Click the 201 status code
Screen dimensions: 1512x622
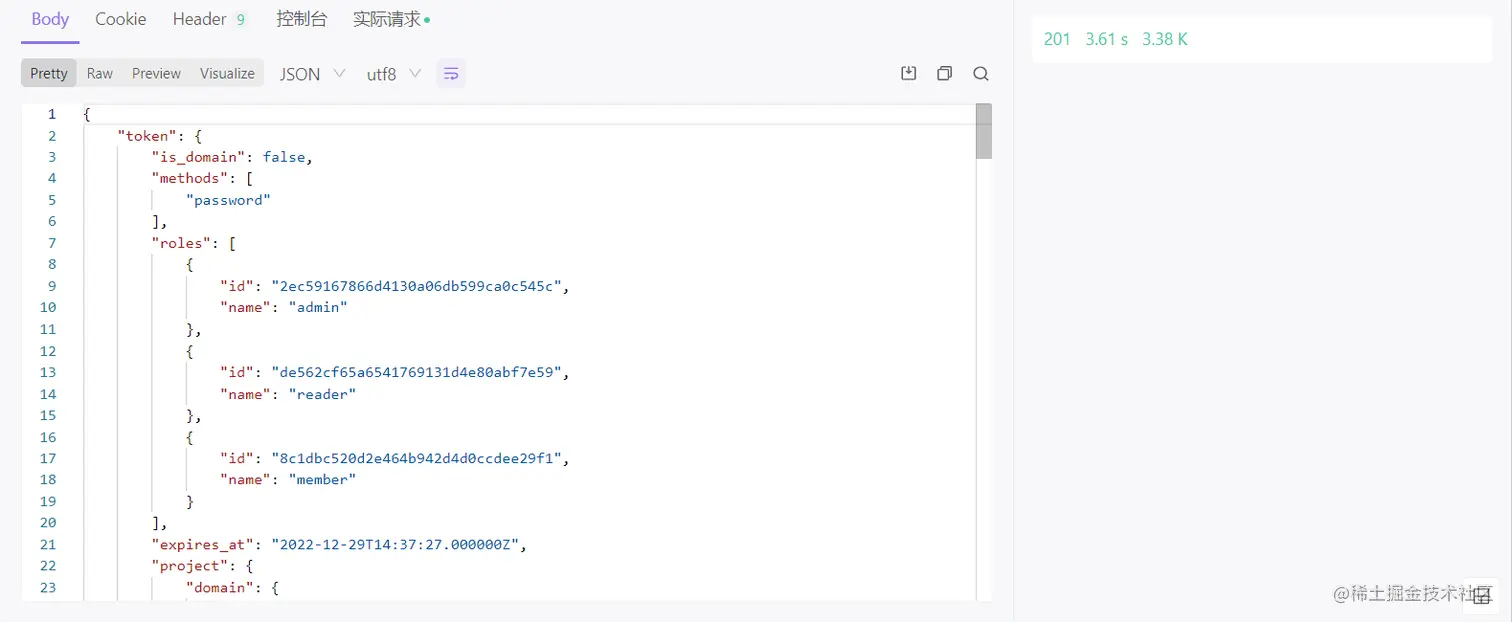pyautogui.click(x=1057, y=39)
